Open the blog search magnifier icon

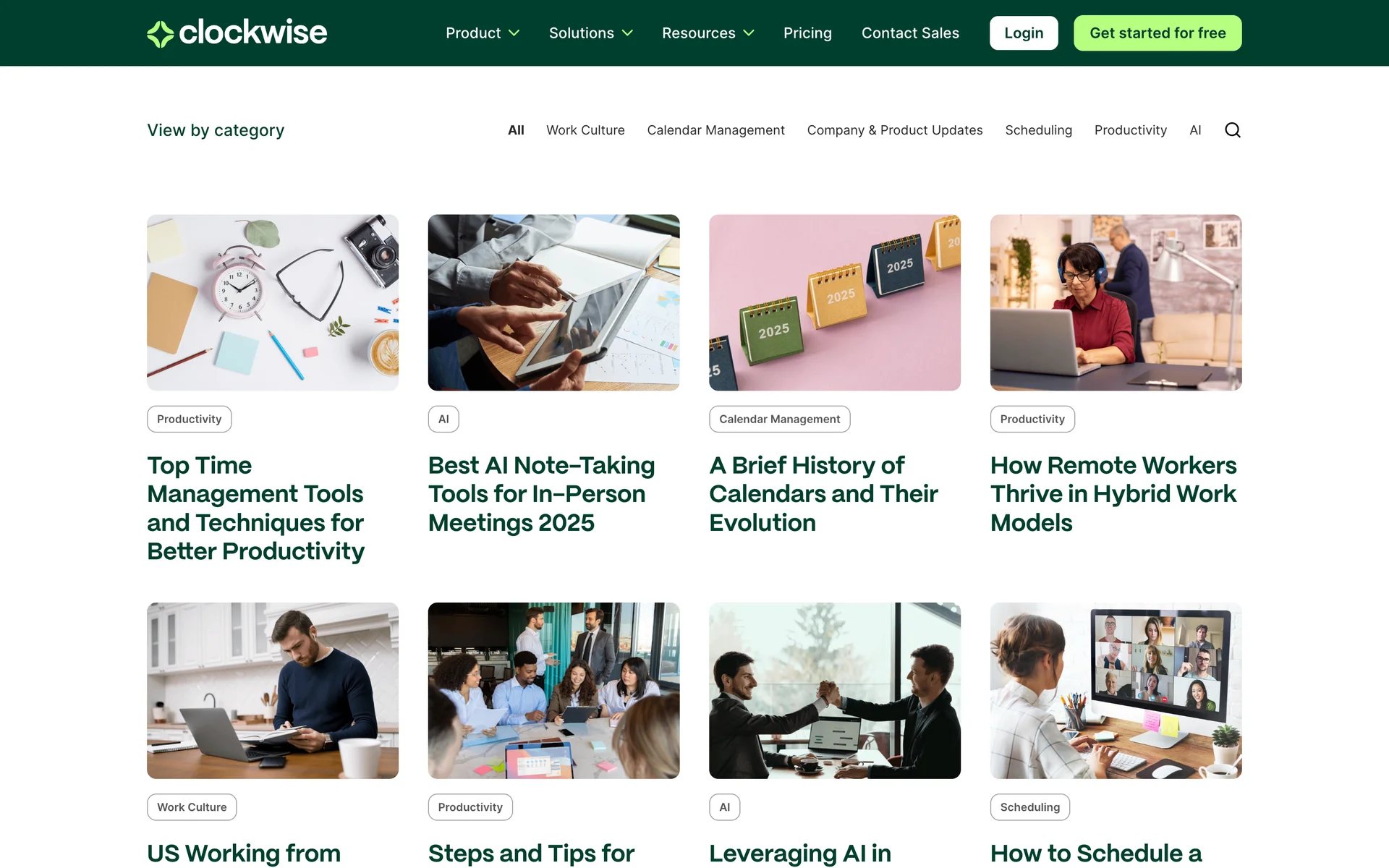point(1232,130)
